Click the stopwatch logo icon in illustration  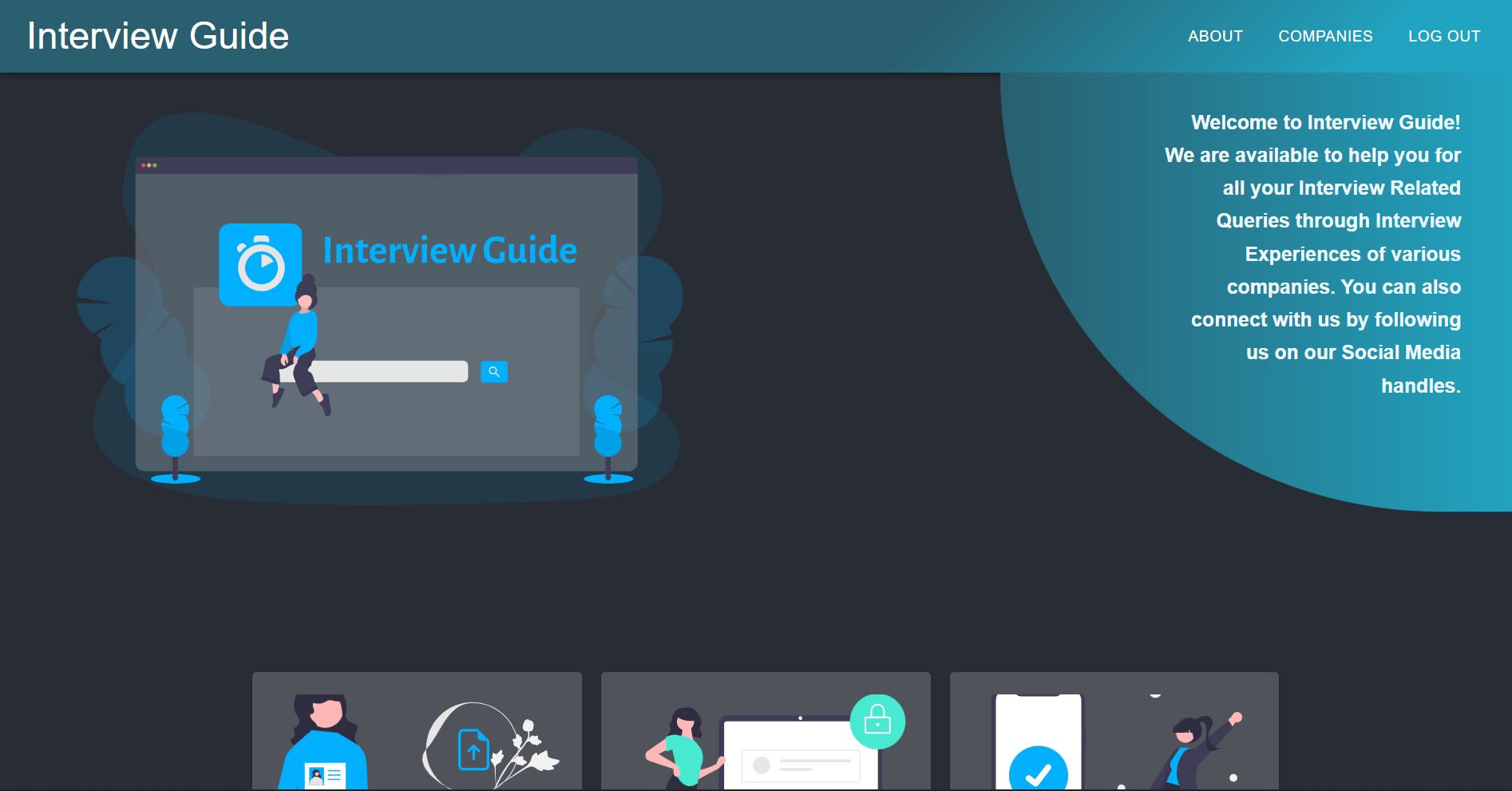pos(260,264)
